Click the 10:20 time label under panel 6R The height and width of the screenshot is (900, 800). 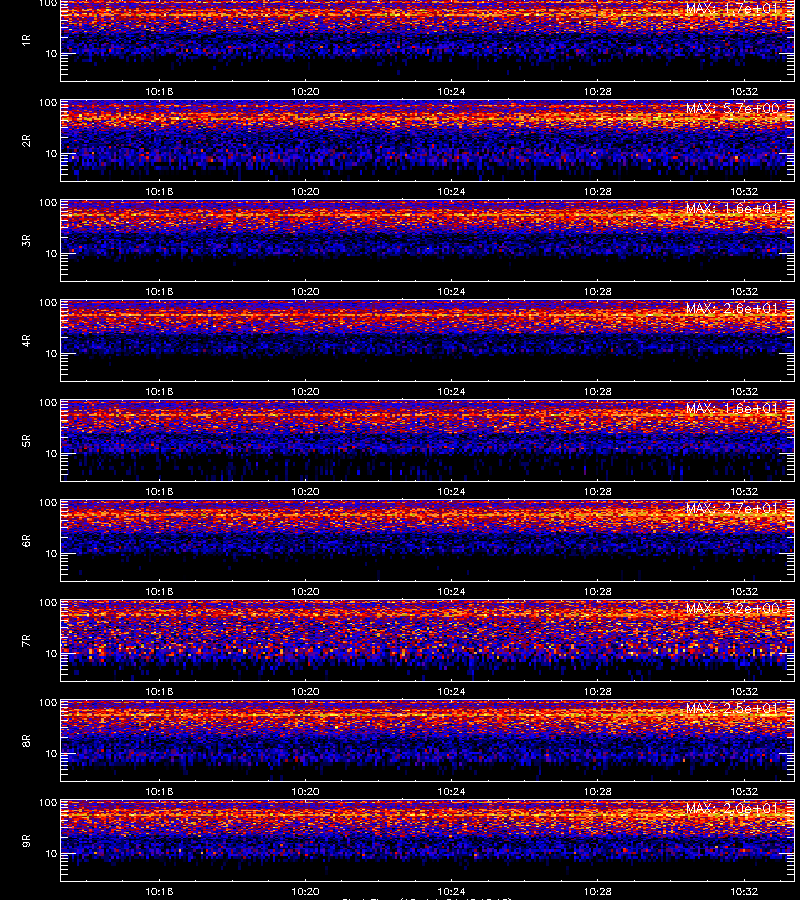pyautogui.click(x=305, y=591)
